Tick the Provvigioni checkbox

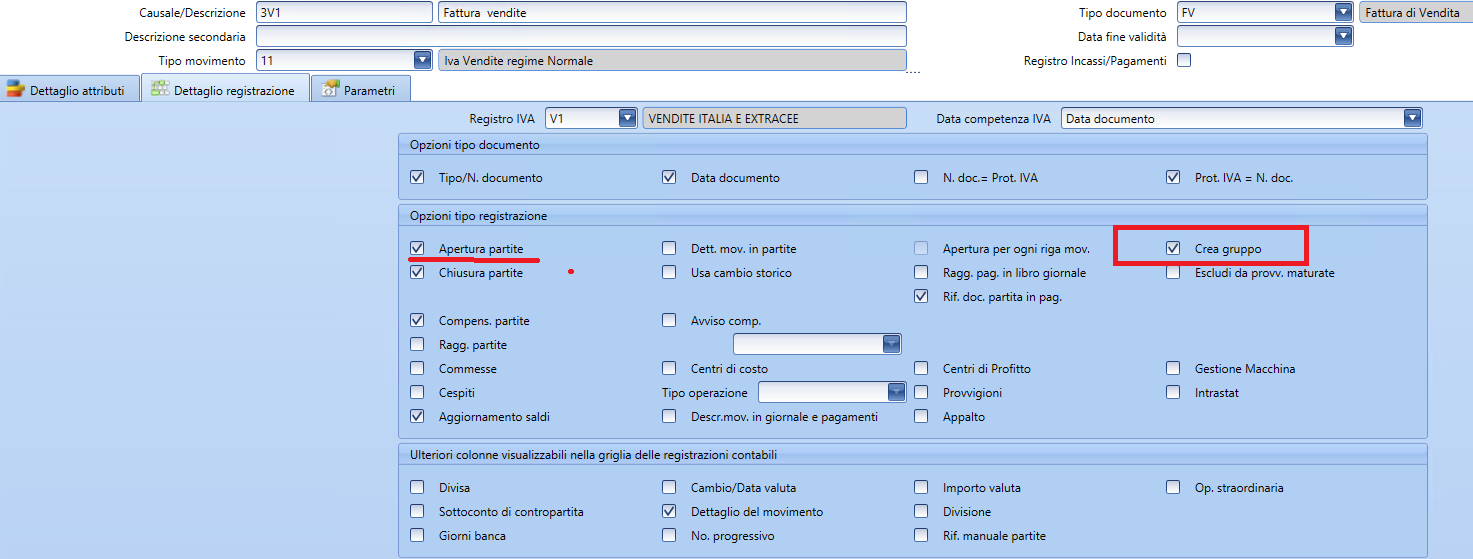click(x=921, y=393)
